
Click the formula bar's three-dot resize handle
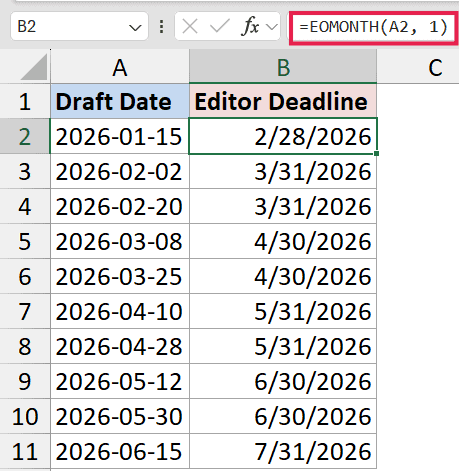161,27
